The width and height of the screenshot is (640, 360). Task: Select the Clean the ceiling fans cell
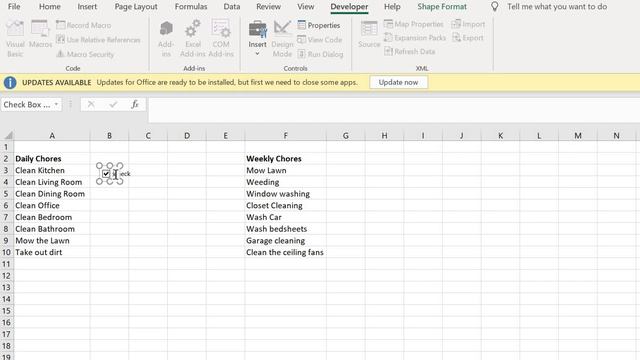click(285, 252)
